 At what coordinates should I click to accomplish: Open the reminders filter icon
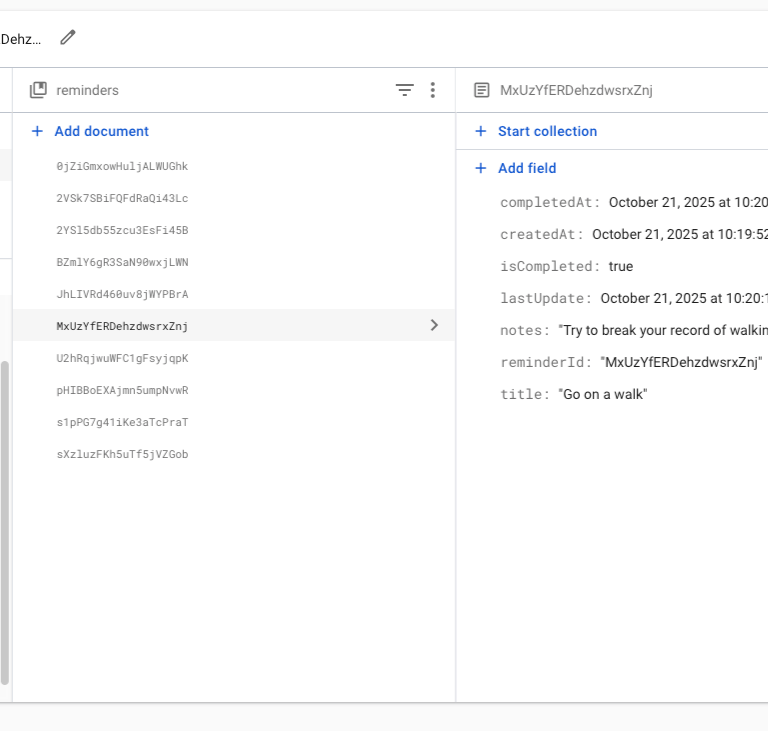point(404,90)
